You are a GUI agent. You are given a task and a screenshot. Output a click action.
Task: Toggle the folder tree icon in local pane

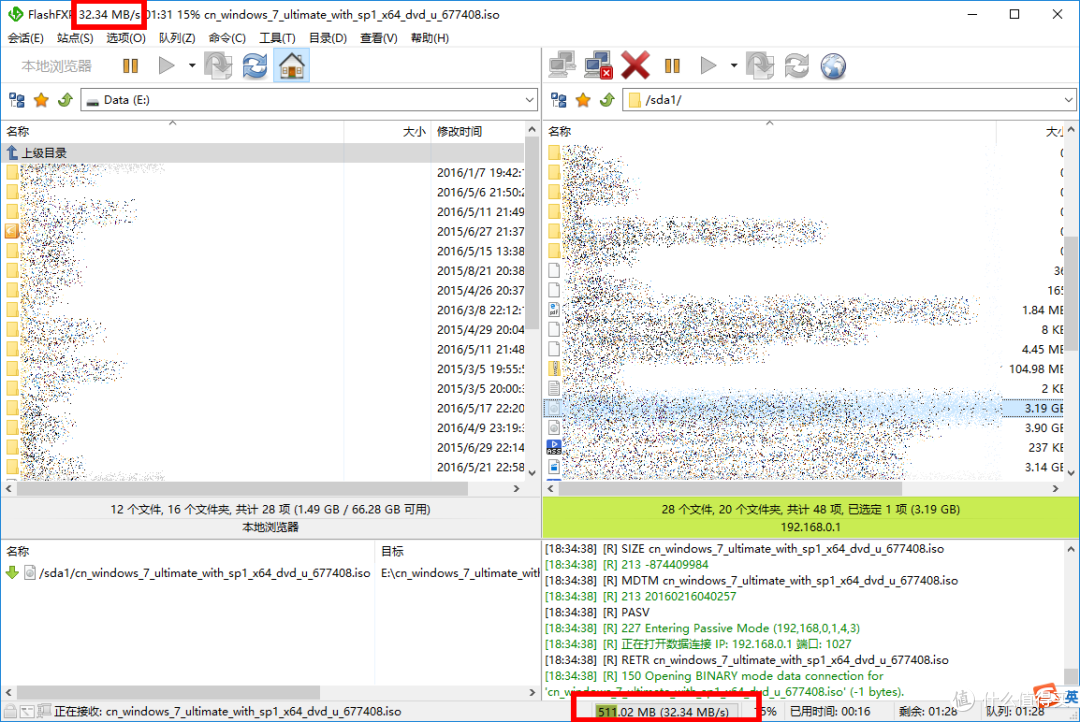(17, 101)
